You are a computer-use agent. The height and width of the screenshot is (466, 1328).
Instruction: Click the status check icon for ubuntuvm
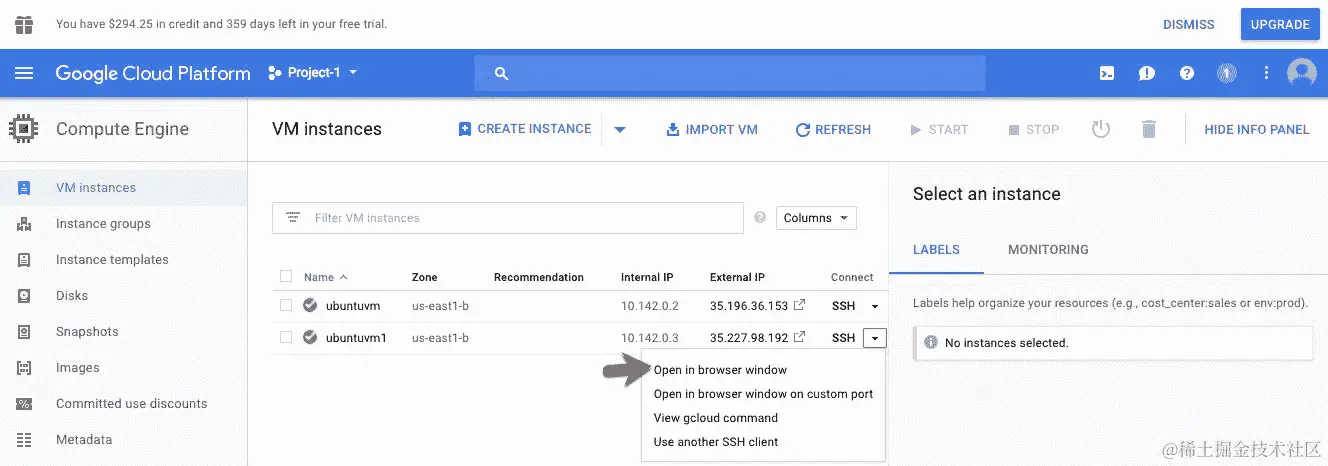pyautogui.click(x=310, y=306)
